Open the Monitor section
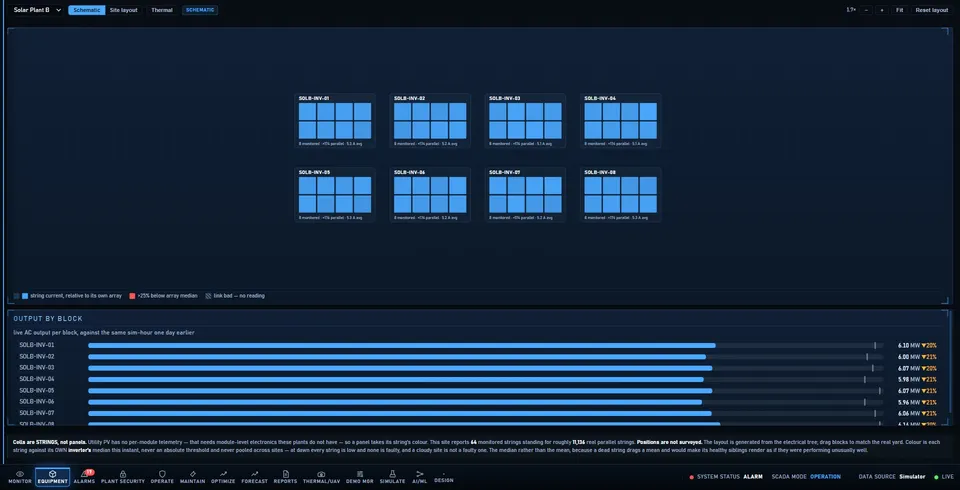960x490 pixels. pyautogui.click(x=20, y=477)
